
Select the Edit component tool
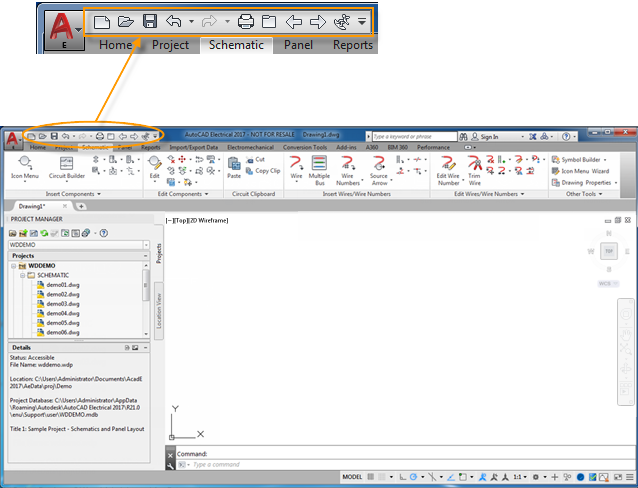(155, 167)
